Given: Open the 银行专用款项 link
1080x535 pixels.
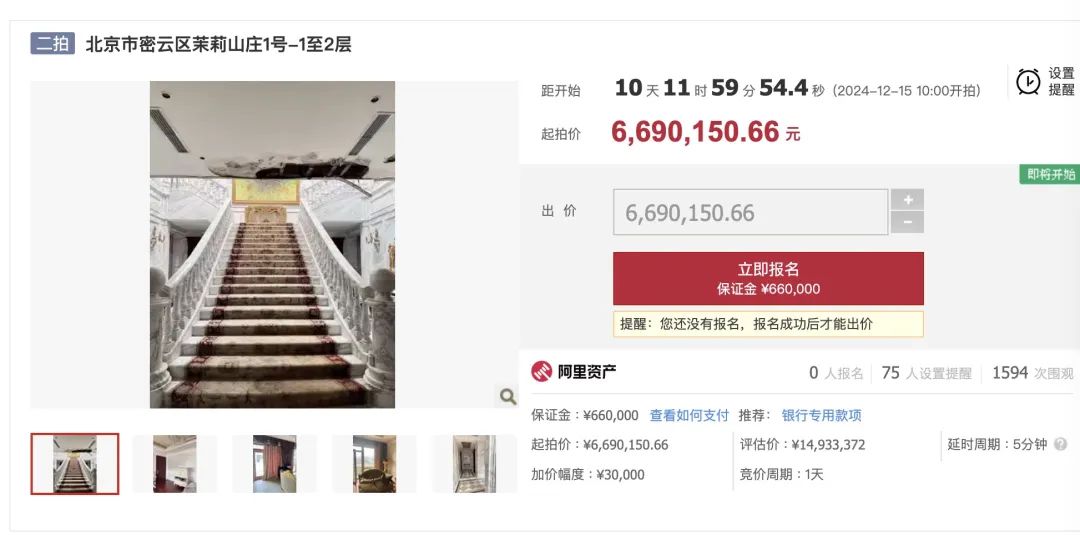Looking at the screenshot, I should (x=821, y=415).
